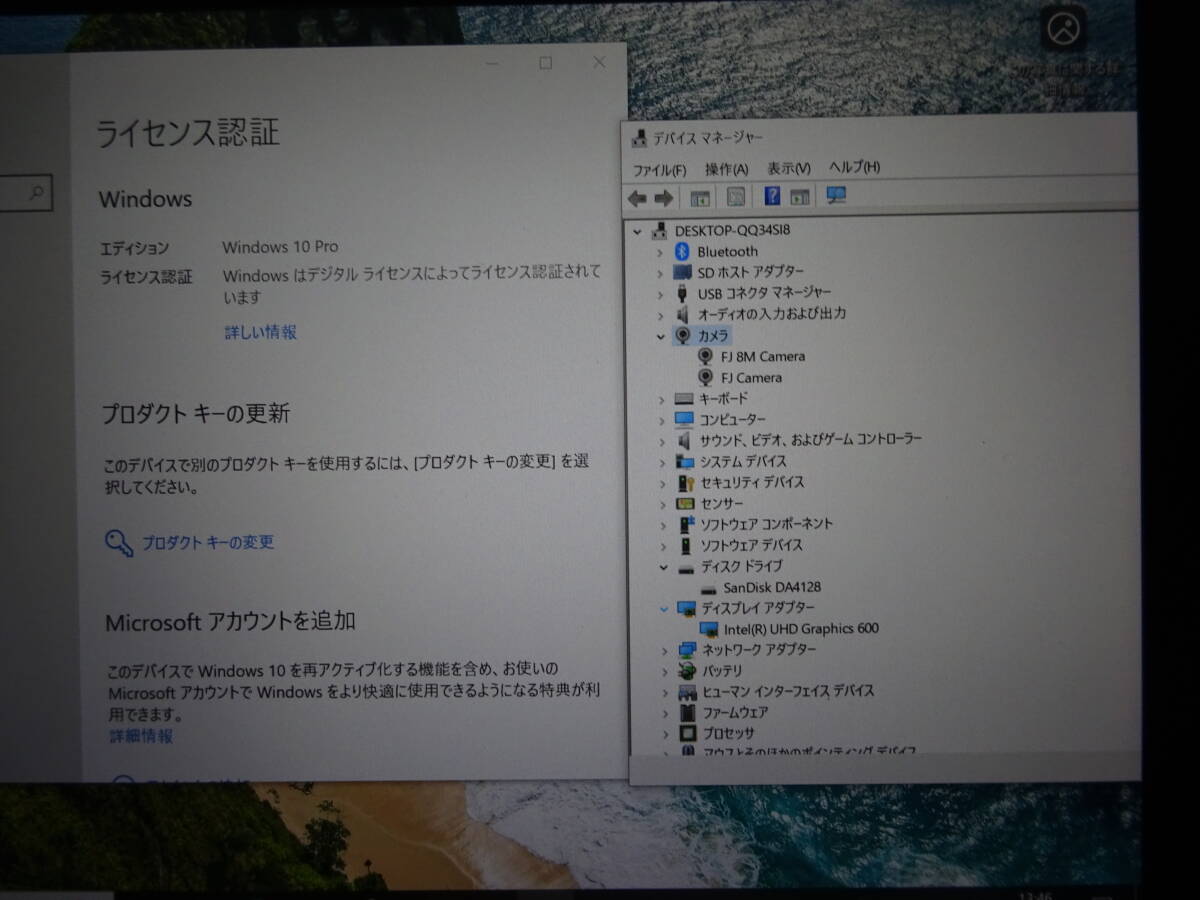Image resolution: width=1200 pixels, height=900 pixels.
Task: Open the ファイル(F) menu
Action: pyautogui.click(x=659, y=169)
